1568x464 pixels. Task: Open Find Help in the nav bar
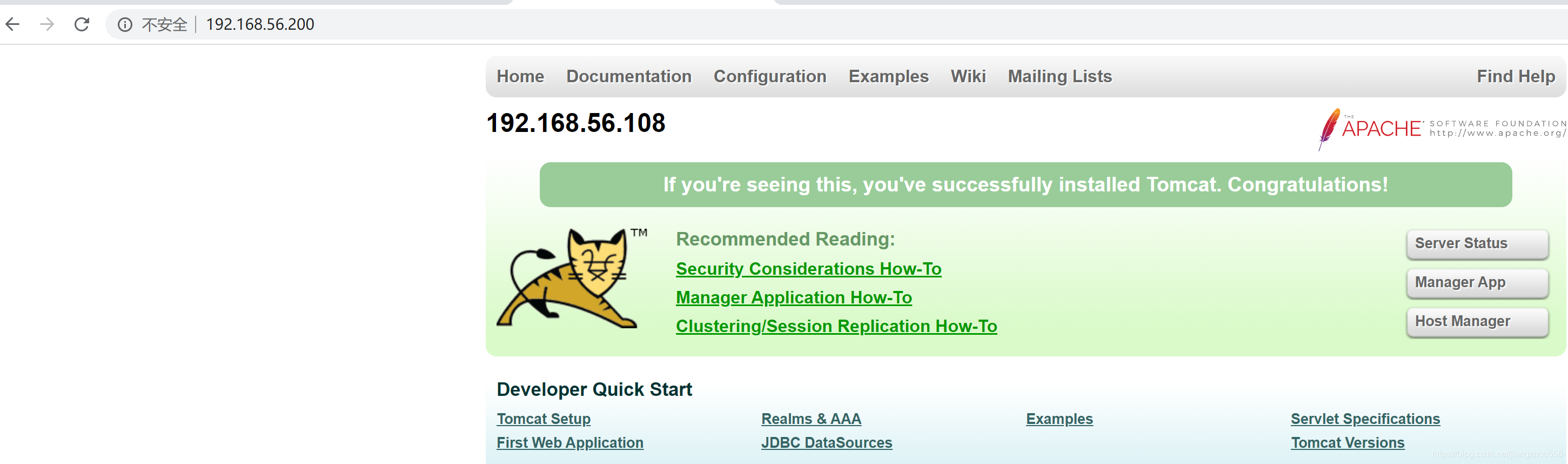(1516, 76)
